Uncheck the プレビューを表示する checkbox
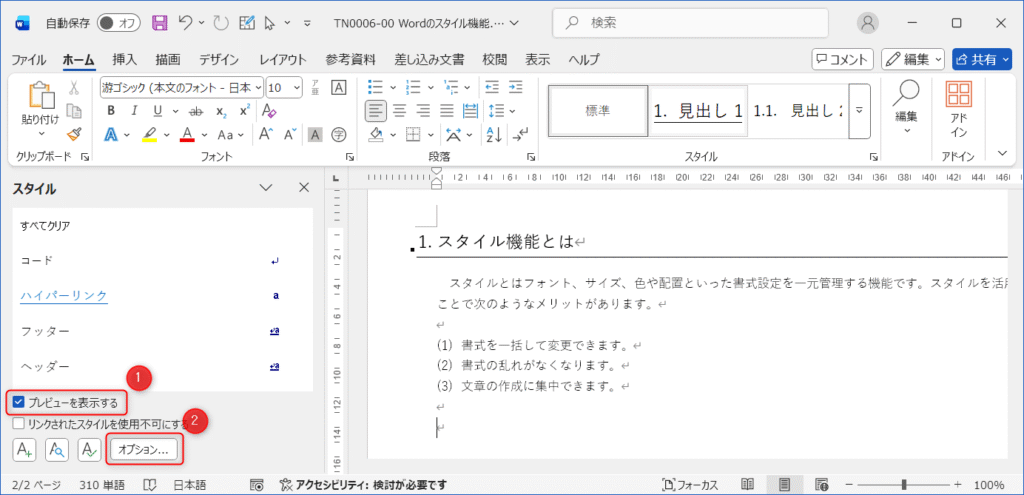This screenshot has width=1024, height=495. click(x=19, y=402)
